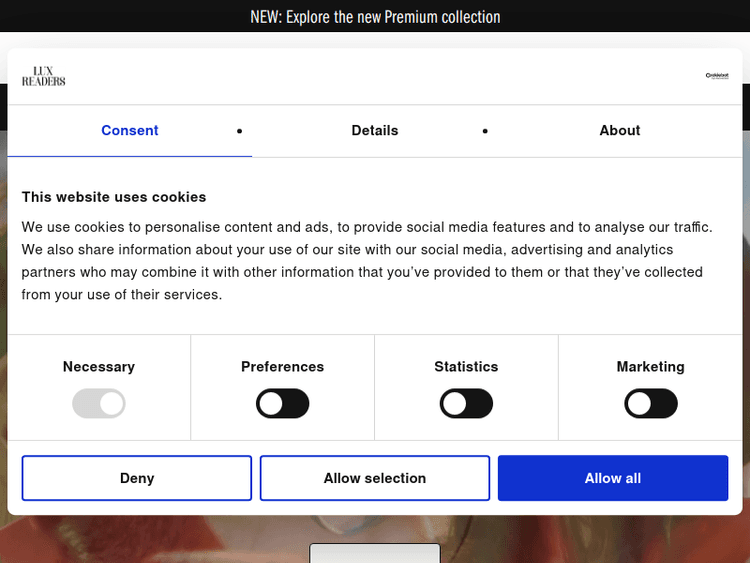This screenshot has width=750, height=563.
Task: Click the Allow selection button
Action: pos(375,478)
